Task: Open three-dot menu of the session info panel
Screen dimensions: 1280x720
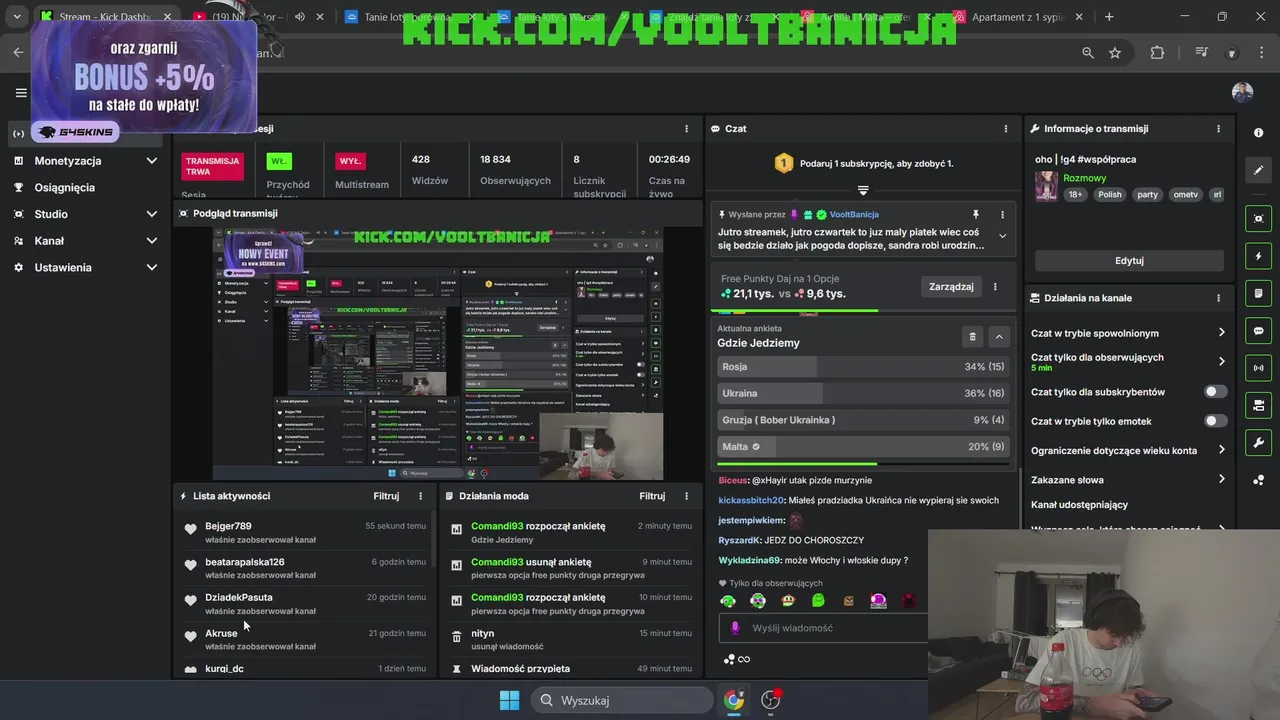Action: coord(686,128)
